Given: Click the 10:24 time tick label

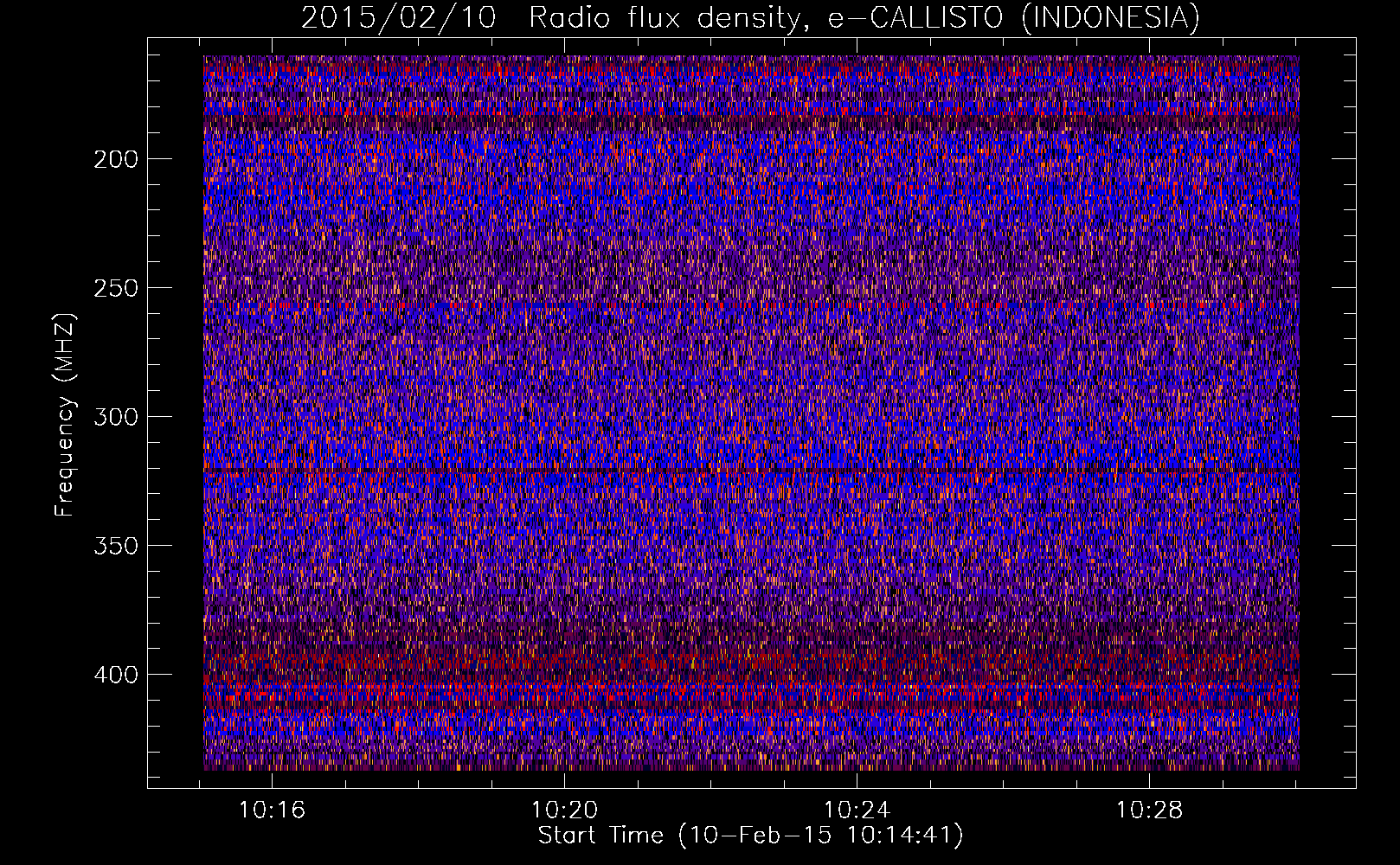Looking at the screenshot, I should [857, 811].
